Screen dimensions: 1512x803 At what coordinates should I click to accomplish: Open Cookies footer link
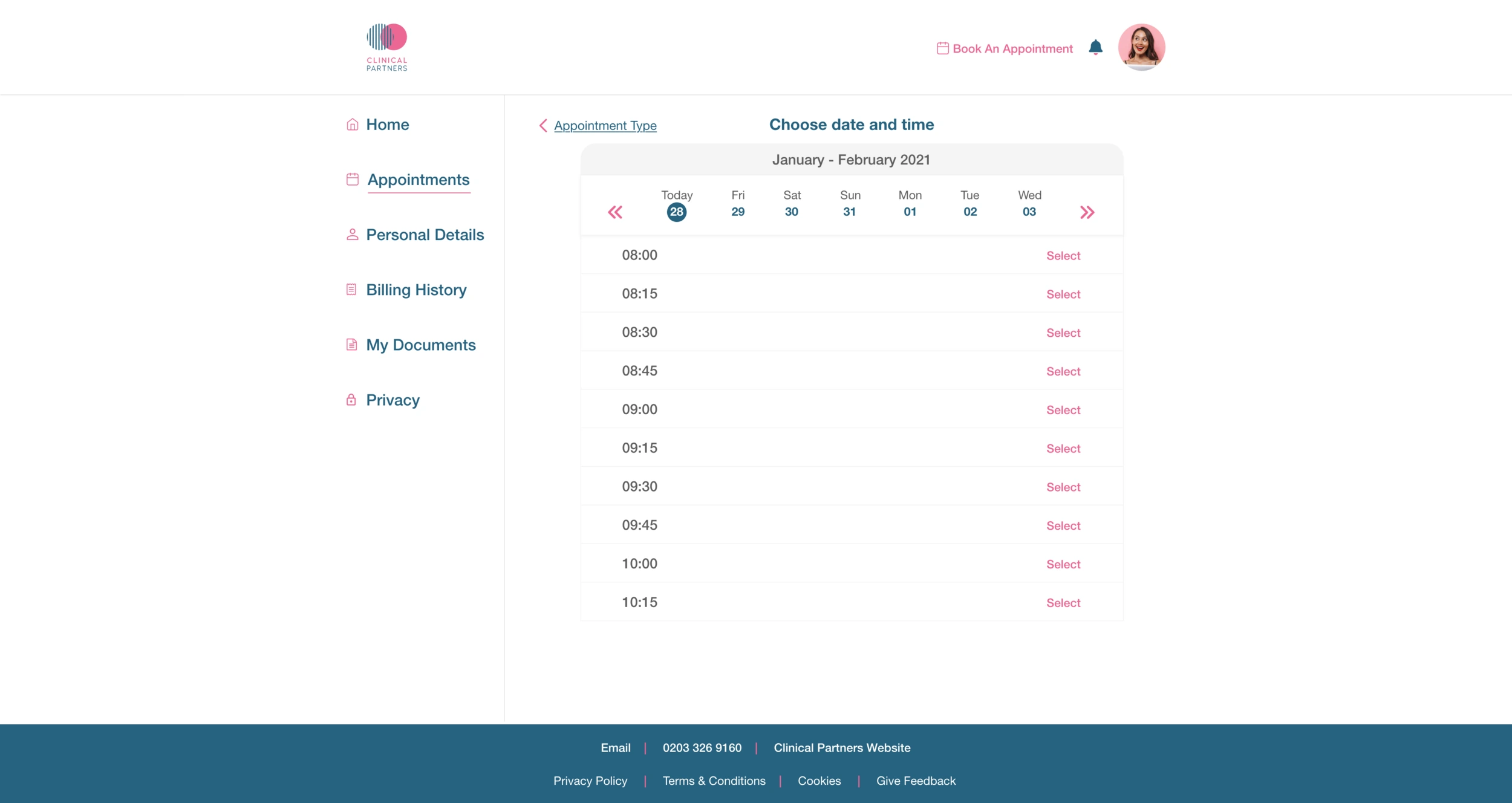tap(819, 781)
